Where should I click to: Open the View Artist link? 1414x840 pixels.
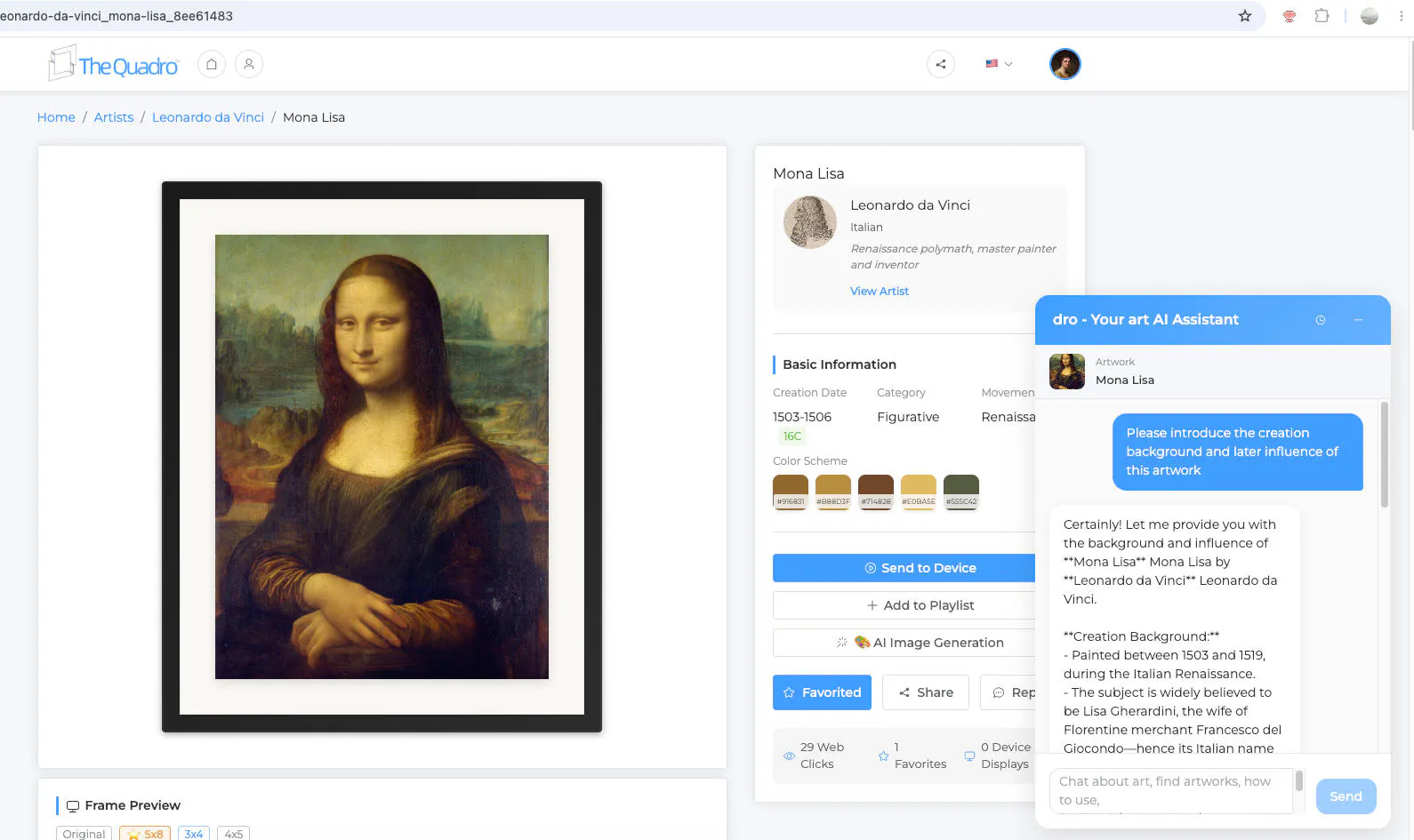pyautogui.click(x=880, y=291)
